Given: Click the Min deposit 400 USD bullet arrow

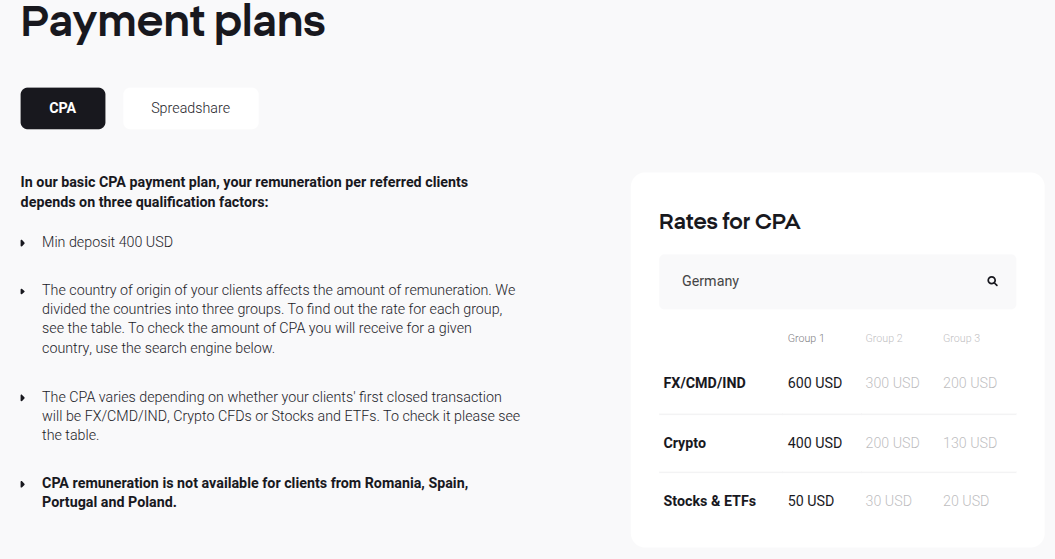Looking at the screenshot, I should click(23, 243).
